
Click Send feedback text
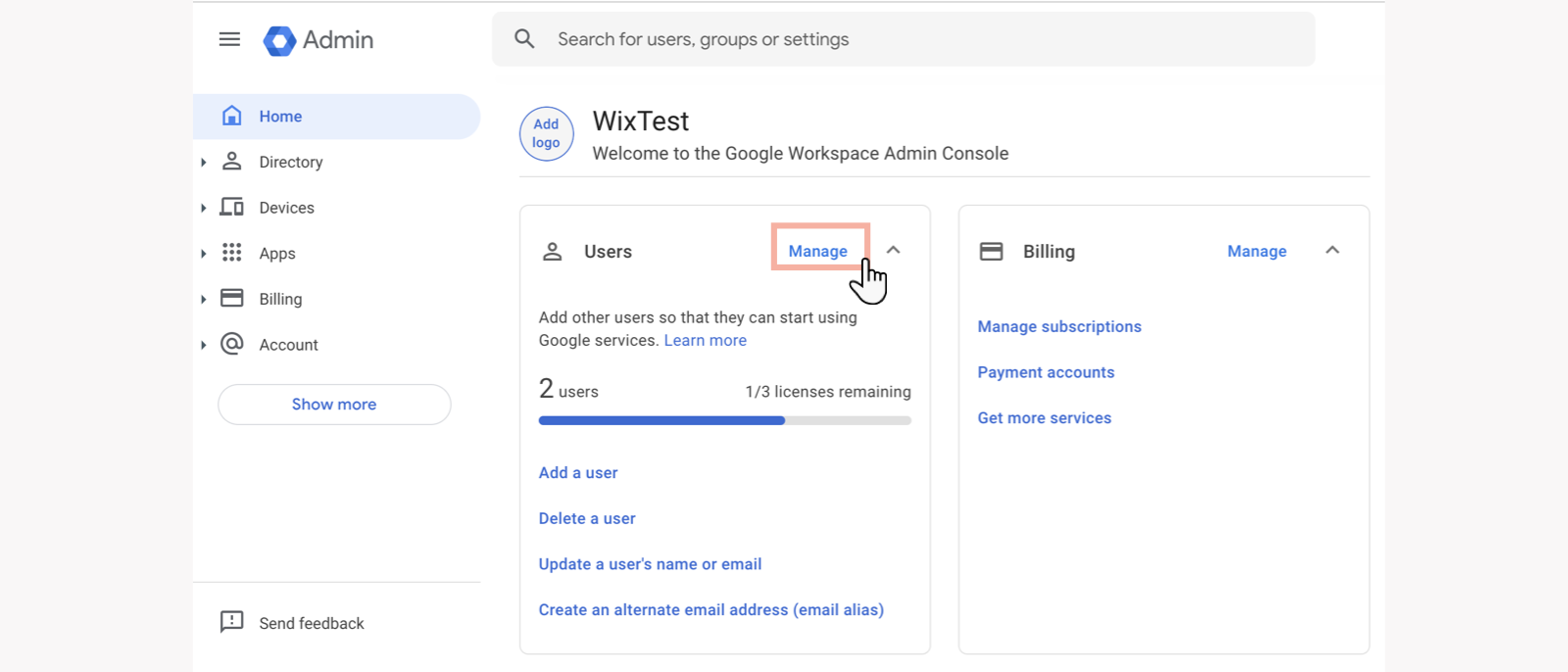[x=312, y=623]
